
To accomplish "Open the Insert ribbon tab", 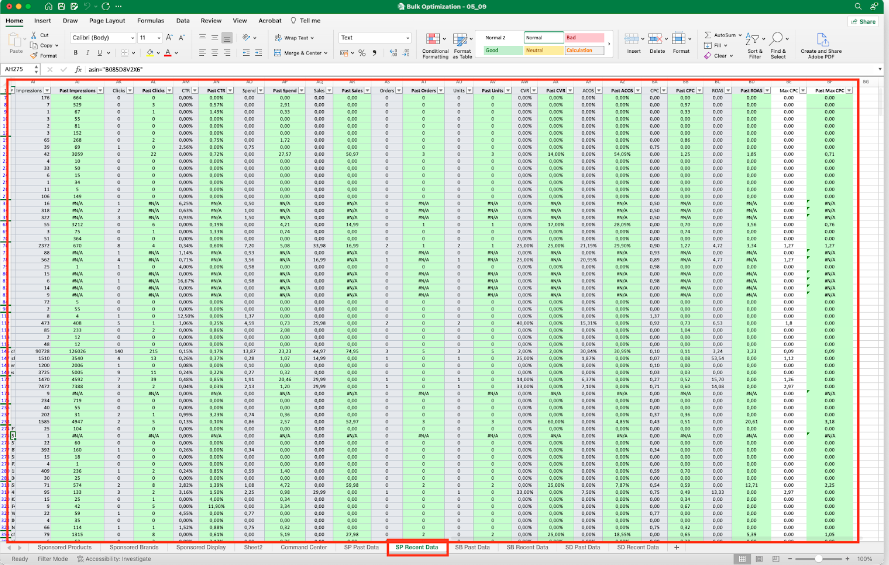I will coord(43,20).
